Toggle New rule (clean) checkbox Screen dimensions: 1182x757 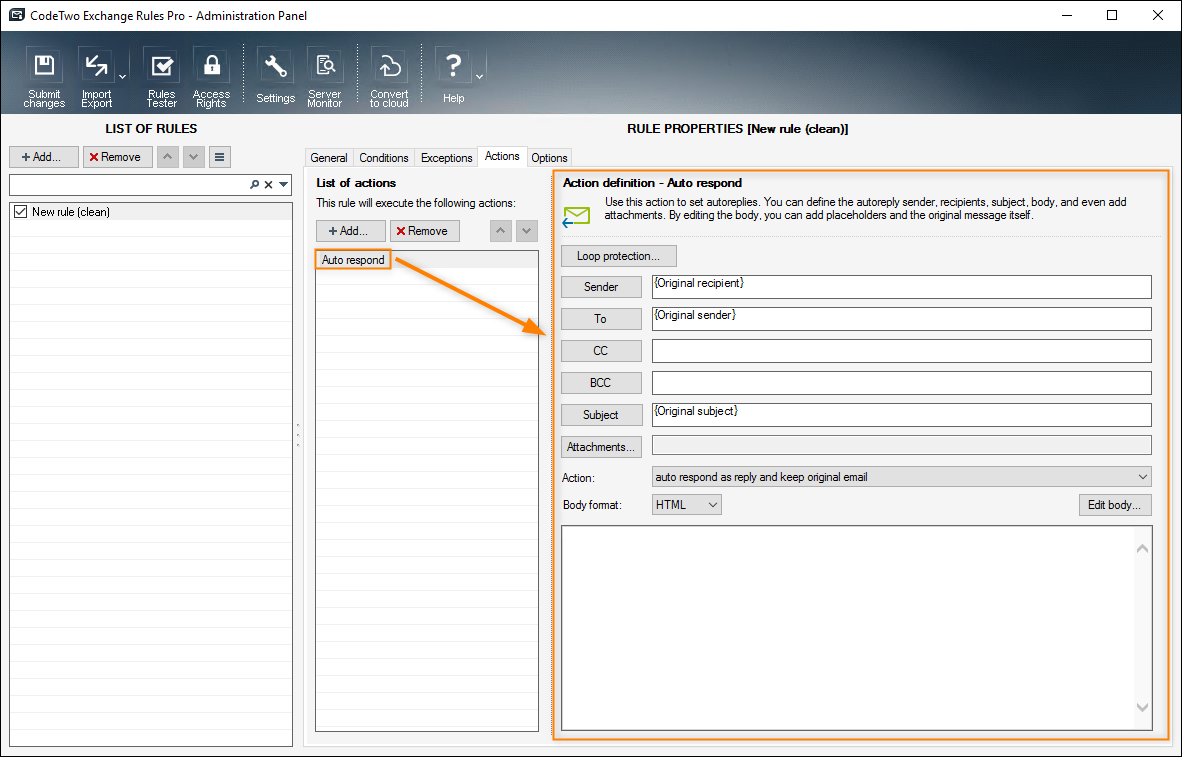pyautogui.click(x=20, y=212)
